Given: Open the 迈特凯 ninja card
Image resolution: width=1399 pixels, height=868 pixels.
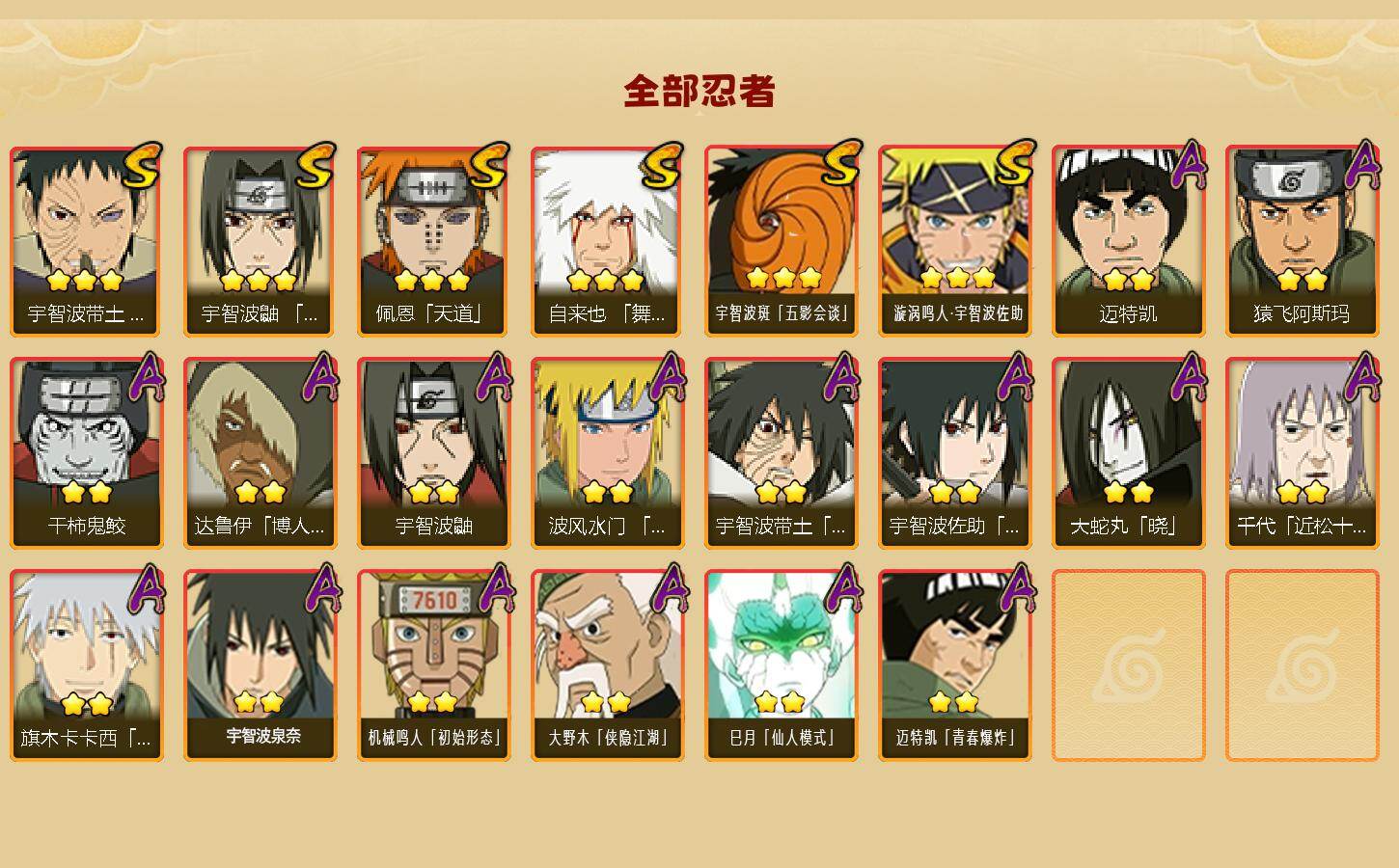Looking at the screenshot, I should (1128, 241).
